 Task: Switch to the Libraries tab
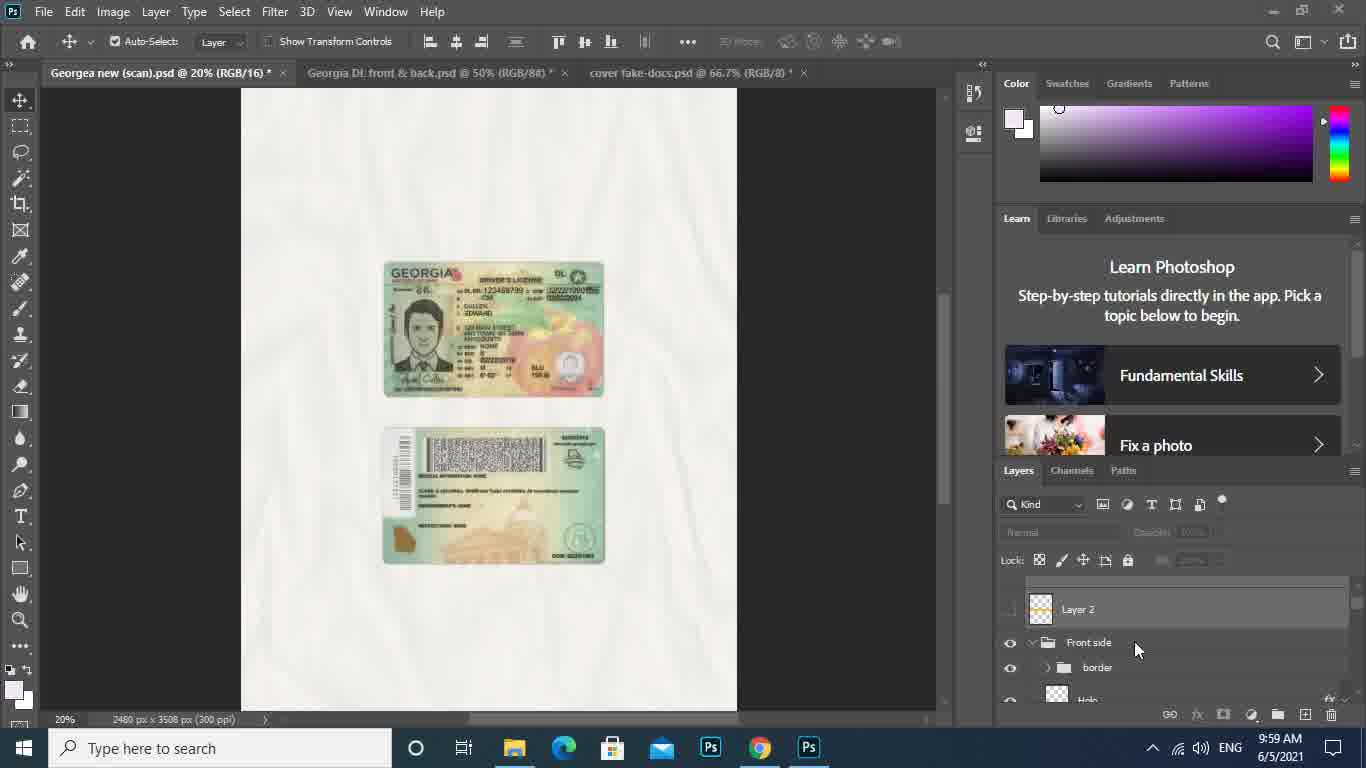[x=1067, y=219]
